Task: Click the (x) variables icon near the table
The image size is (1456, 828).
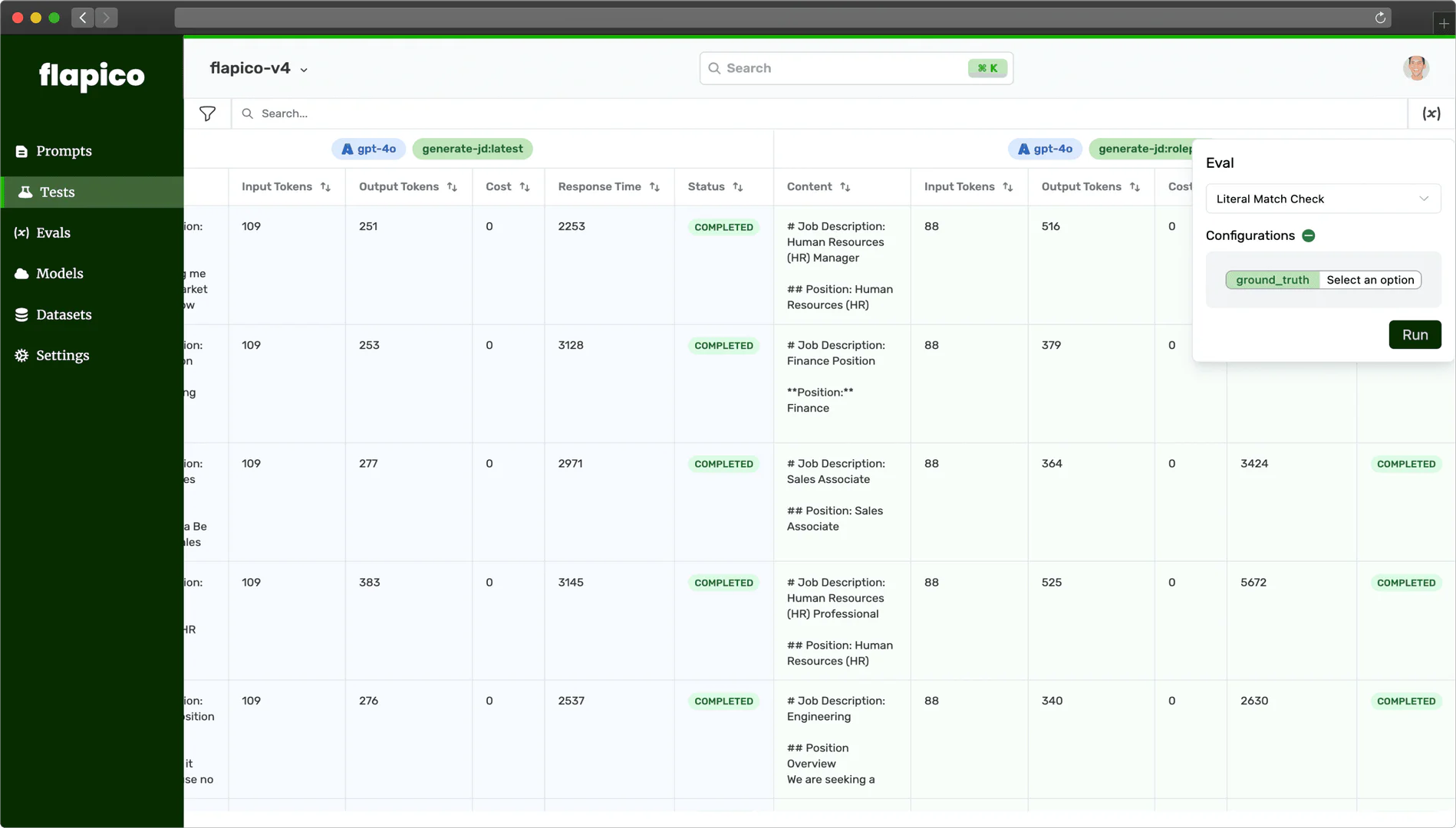Action: click(x=1431, y=113)
